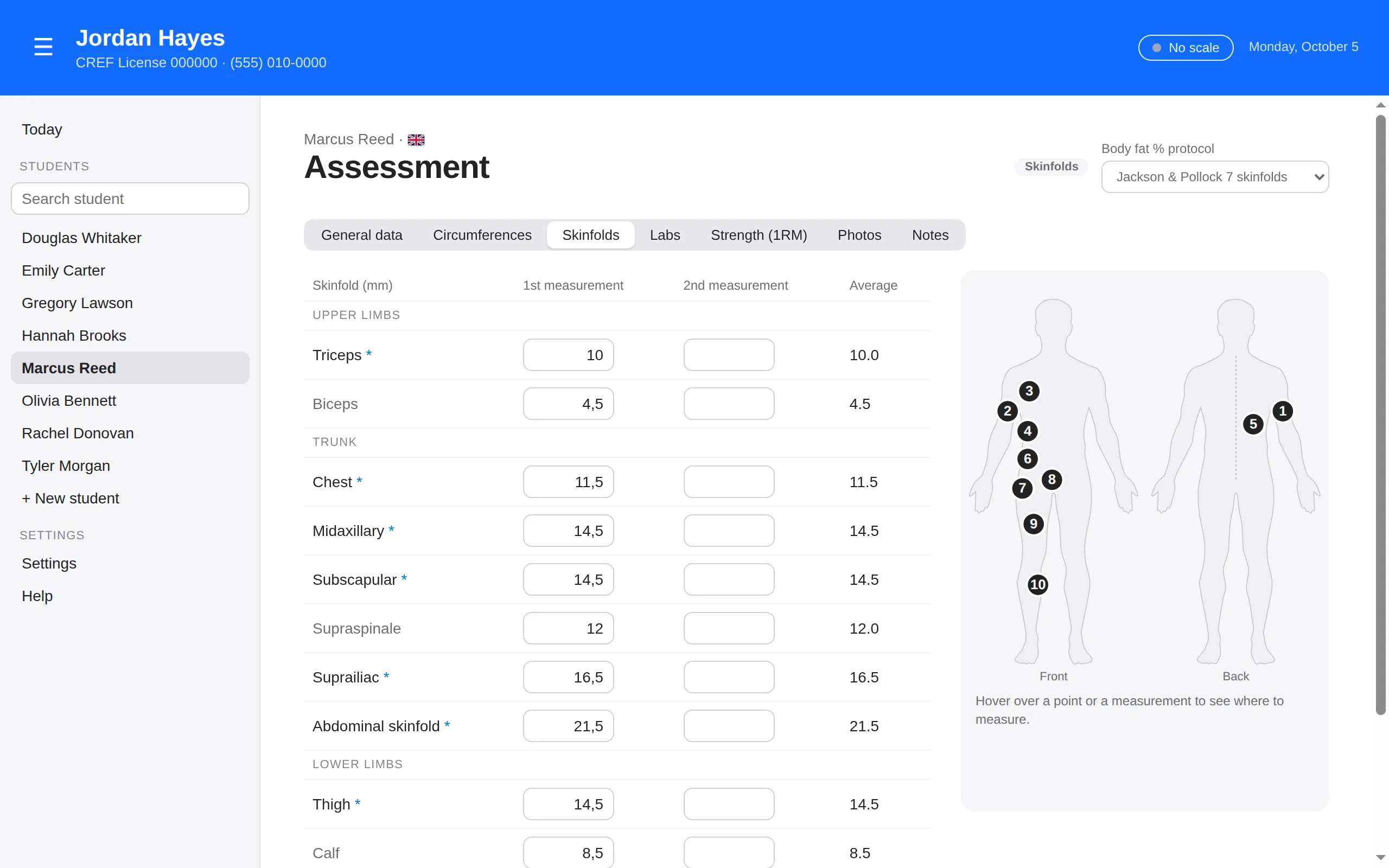
Task: Click the Triceps 1st measurement field
Action: (x=568, y=355)
